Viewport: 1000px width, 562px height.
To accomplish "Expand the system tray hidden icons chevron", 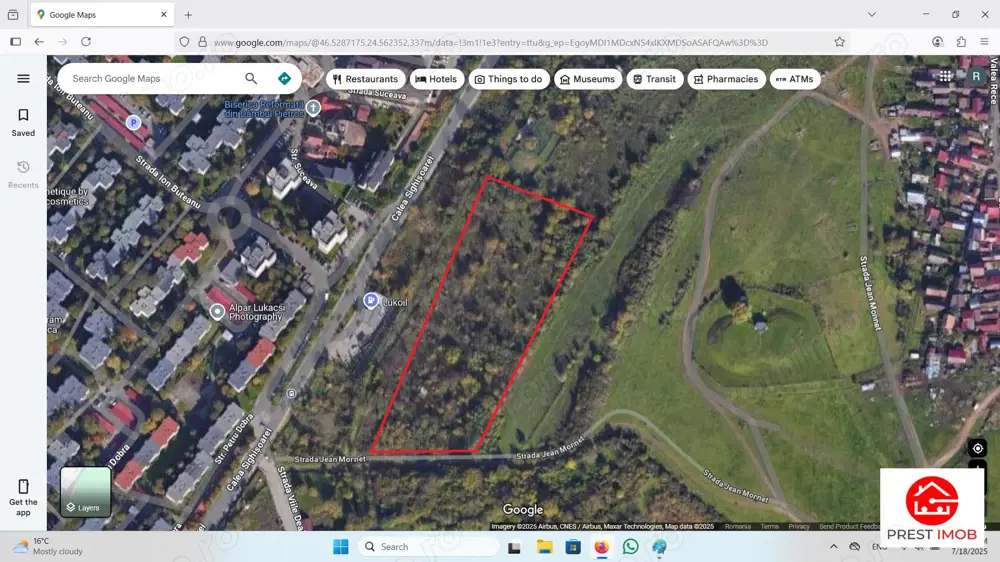I will [x=834, y=547].
